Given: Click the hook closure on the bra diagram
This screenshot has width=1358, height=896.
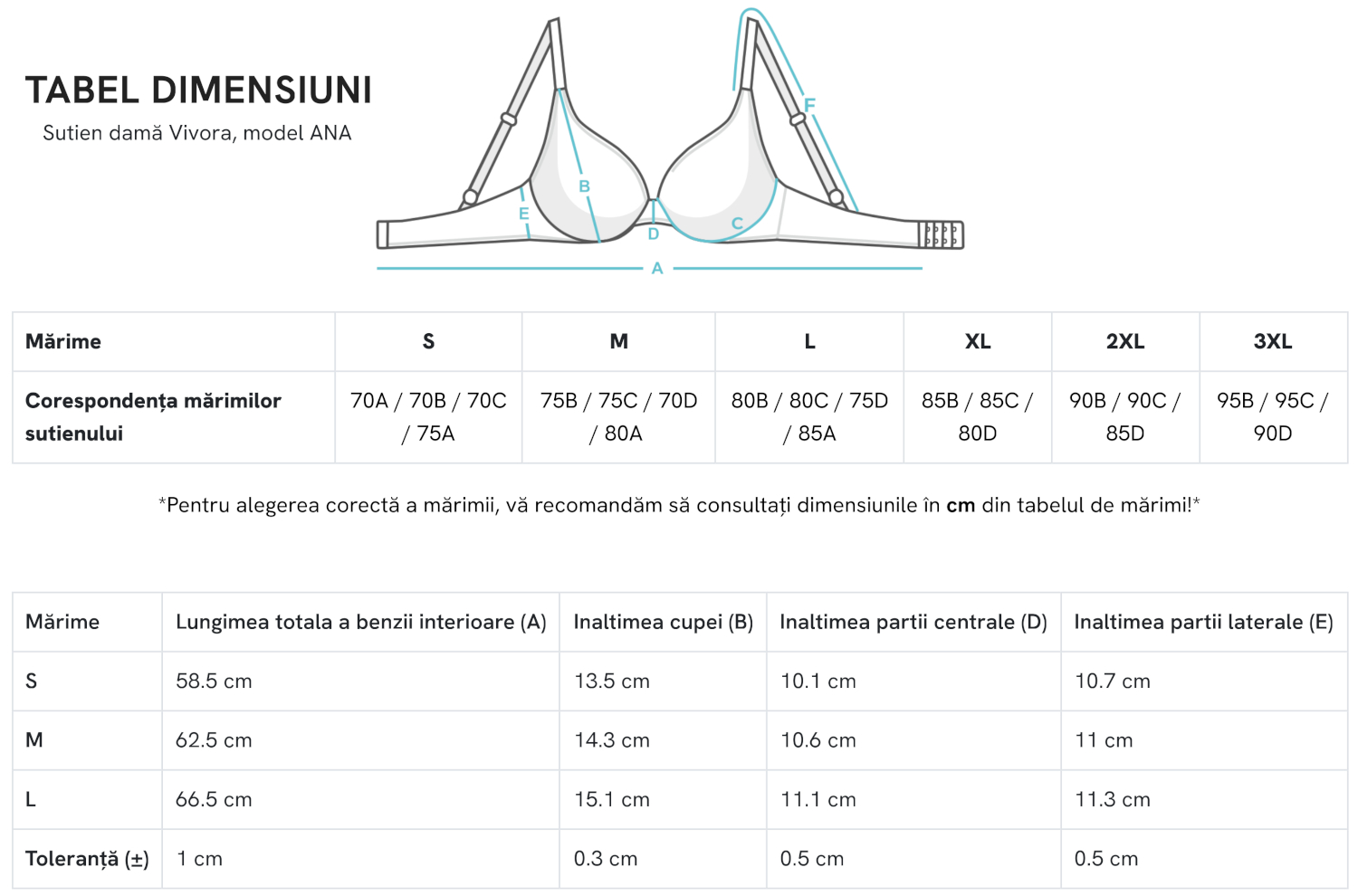Looking at the screenshot, I should point(942,234).
